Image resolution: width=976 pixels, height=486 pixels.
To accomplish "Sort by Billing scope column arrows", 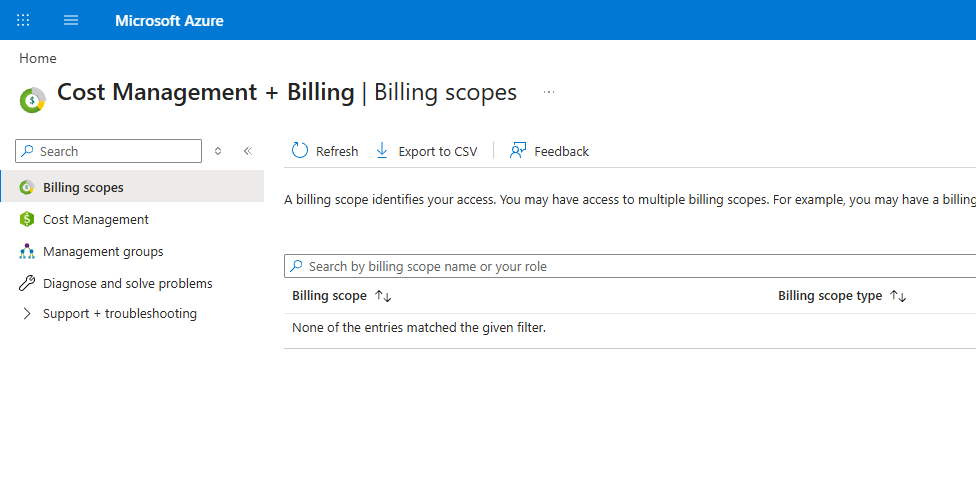I will (x=383, y=296).
